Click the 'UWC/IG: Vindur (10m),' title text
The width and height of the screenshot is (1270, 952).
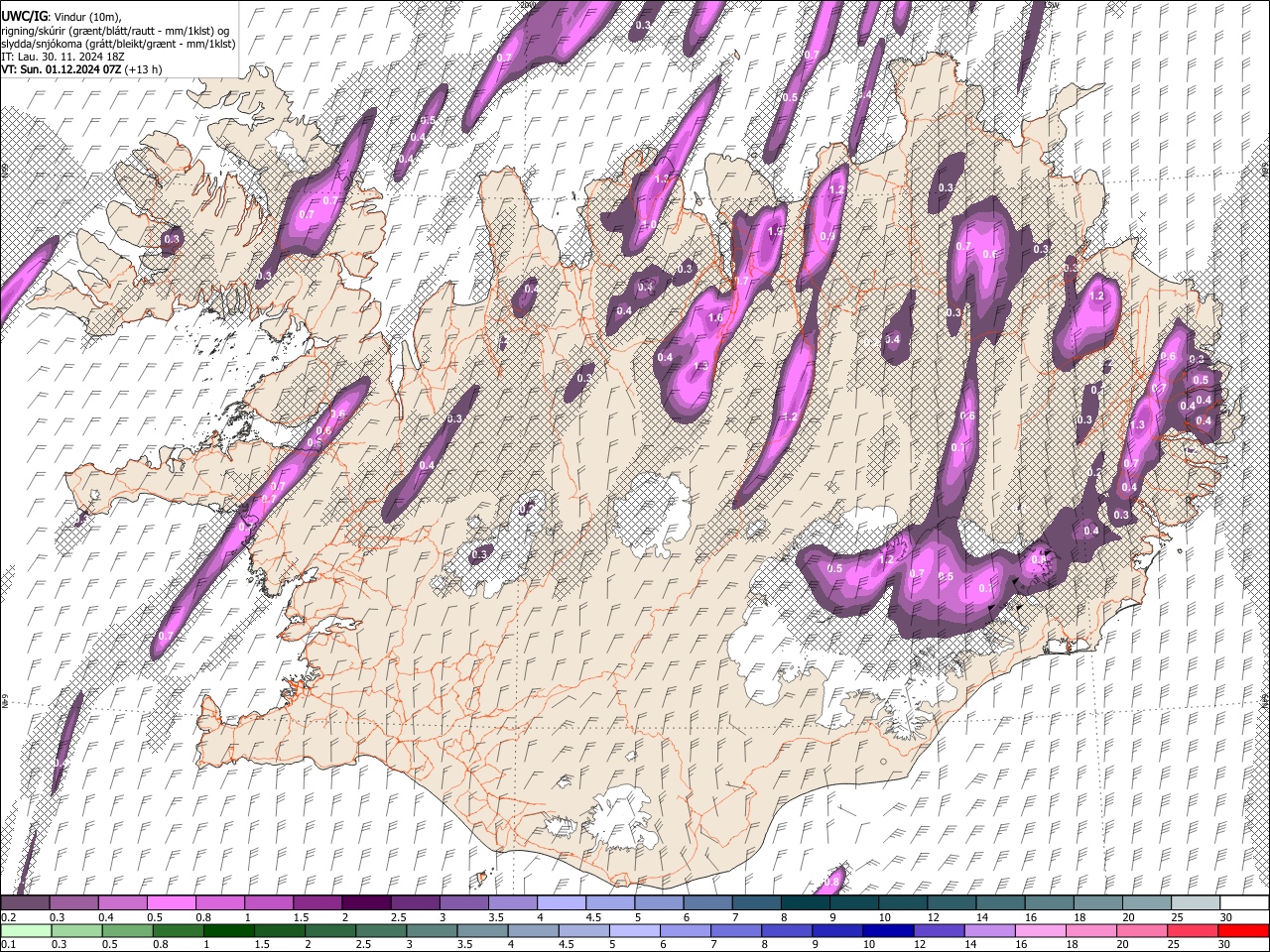(x=62, y=17)
